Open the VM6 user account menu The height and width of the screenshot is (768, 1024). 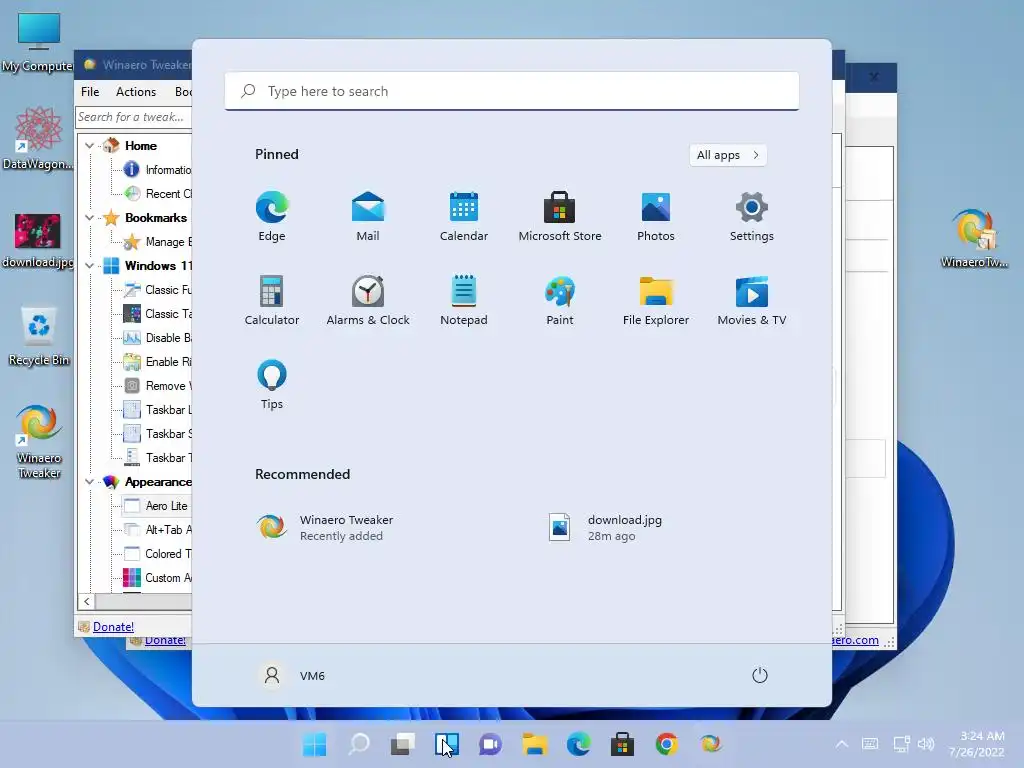(292, 675)
